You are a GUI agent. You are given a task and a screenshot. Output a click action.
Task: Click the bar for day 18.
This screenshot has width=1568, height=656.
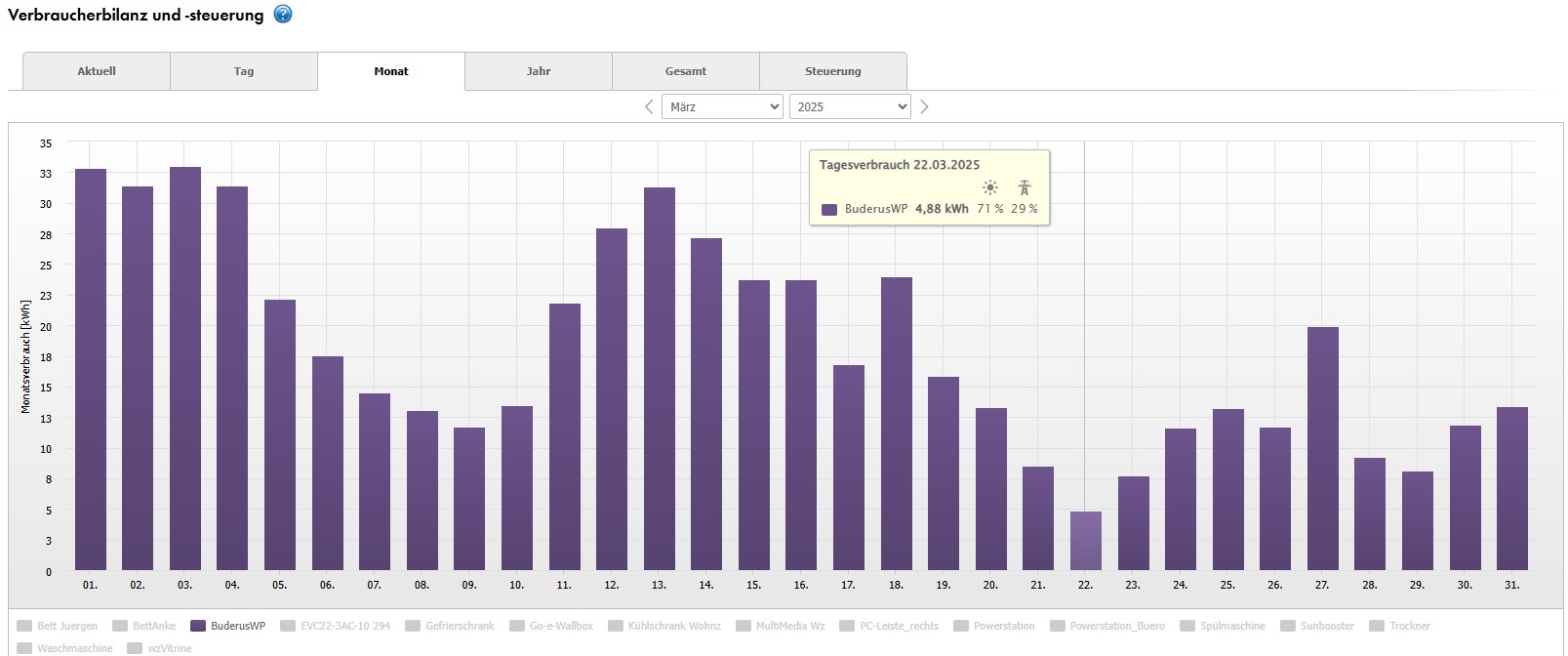pyautogui.click(x=897, y=424)
